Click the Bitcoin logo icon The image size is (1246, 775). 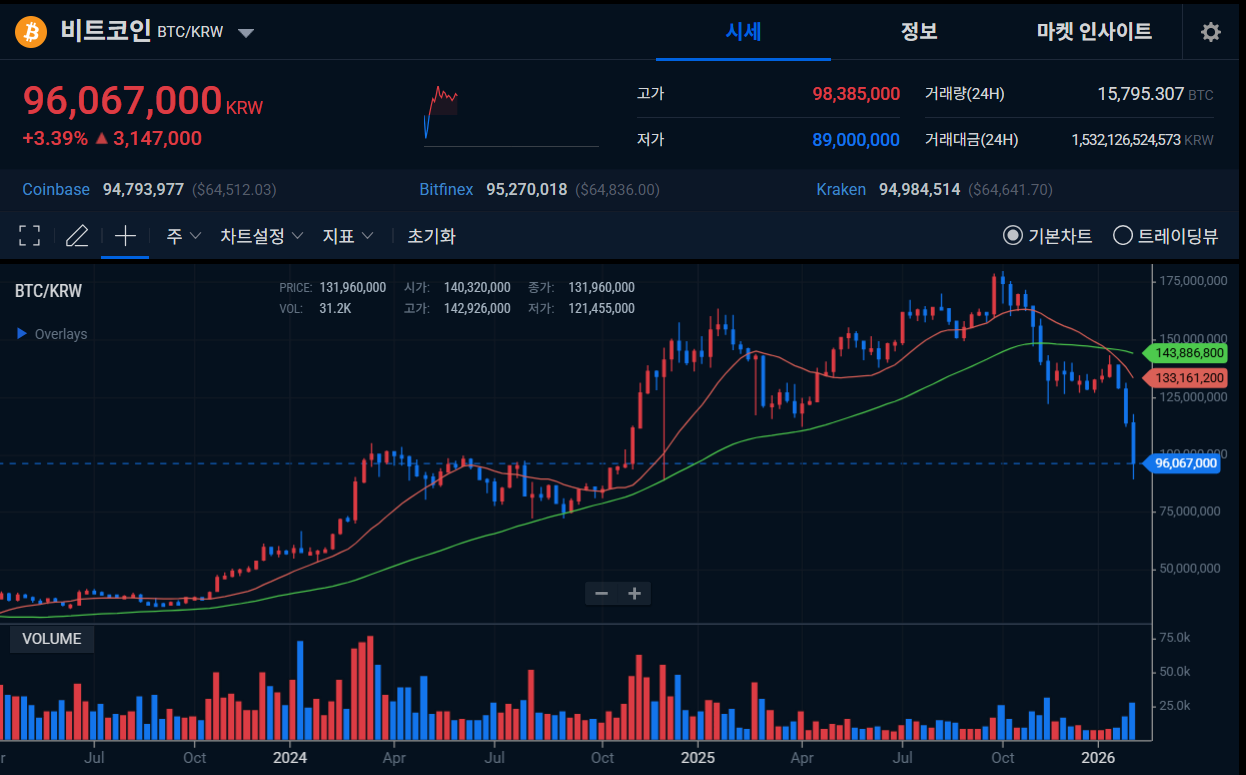[x=30, y=32]
